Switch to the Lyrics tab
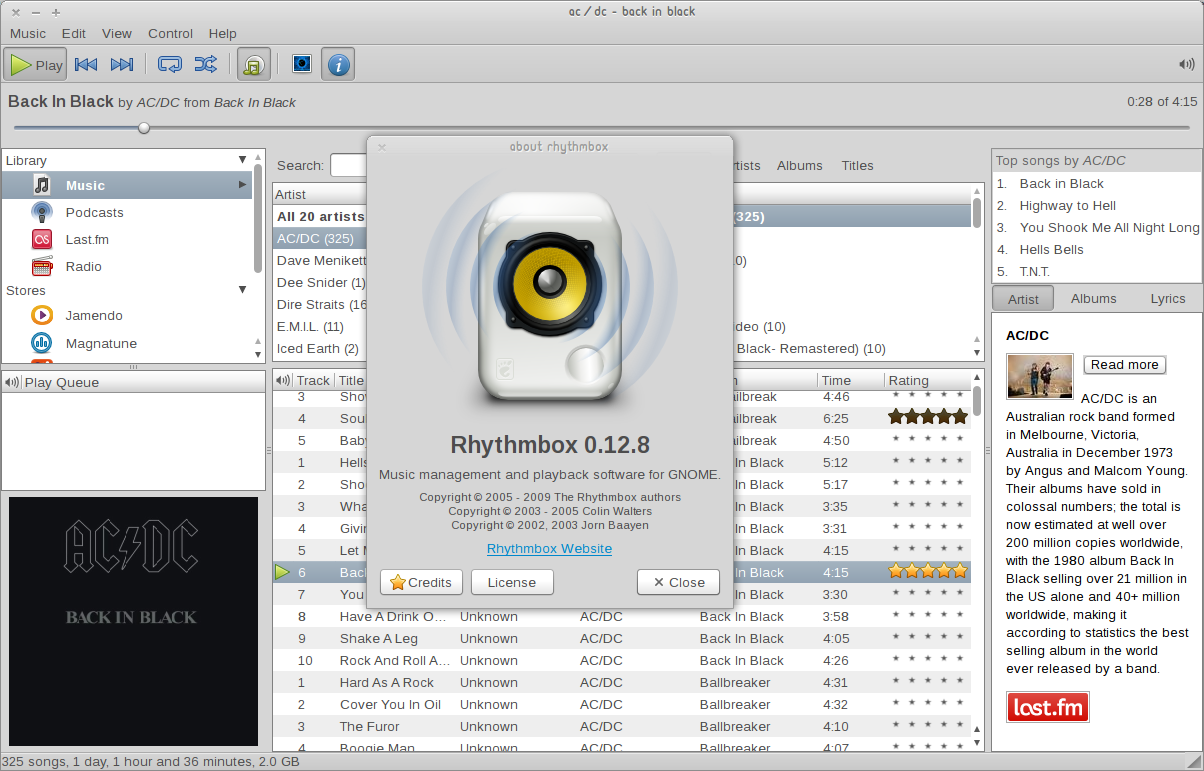The height and width of the screenshot is (771, 1204). [1167, 298]
